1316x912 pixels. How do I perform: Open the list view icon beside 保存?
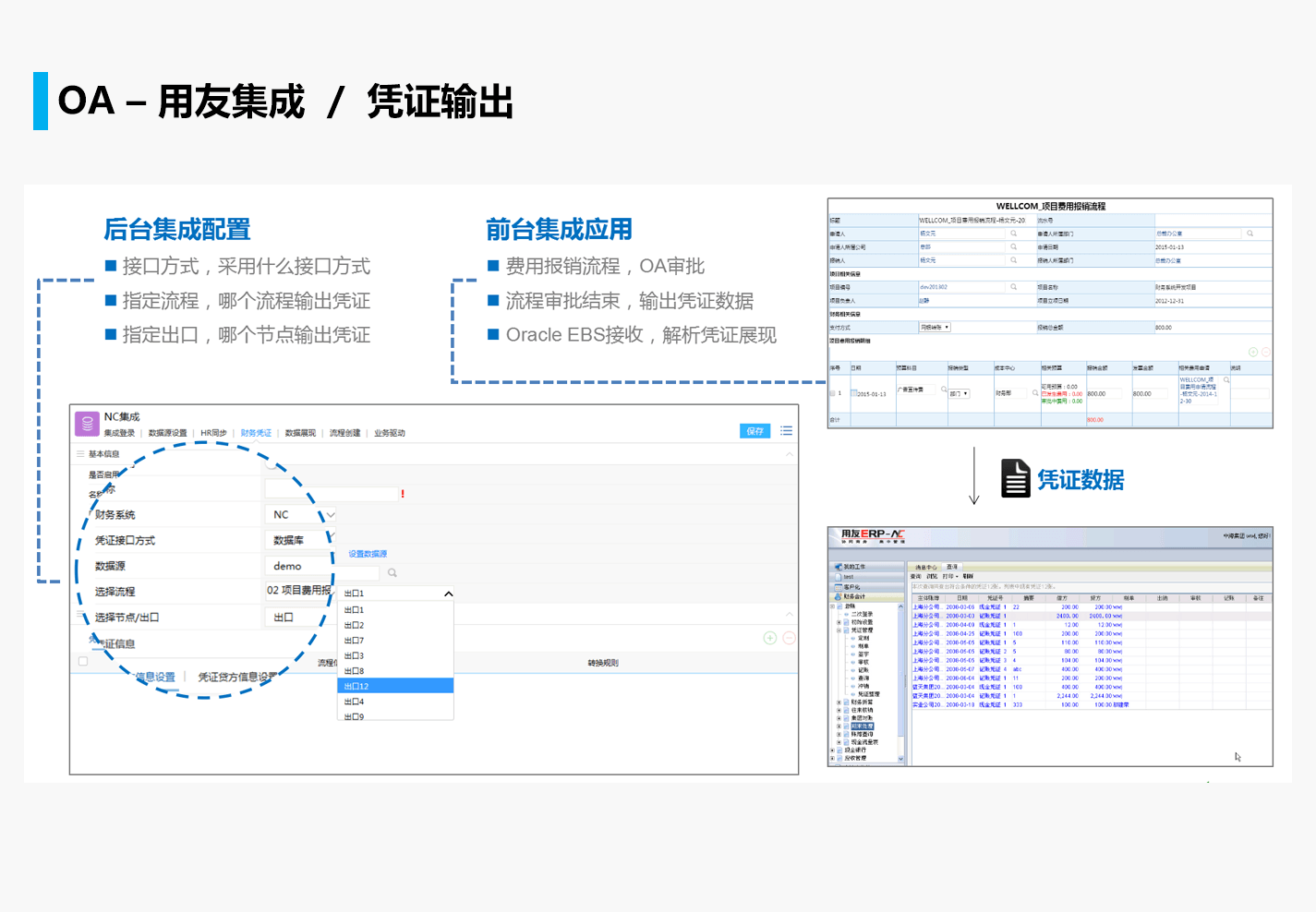coord(786,431)
